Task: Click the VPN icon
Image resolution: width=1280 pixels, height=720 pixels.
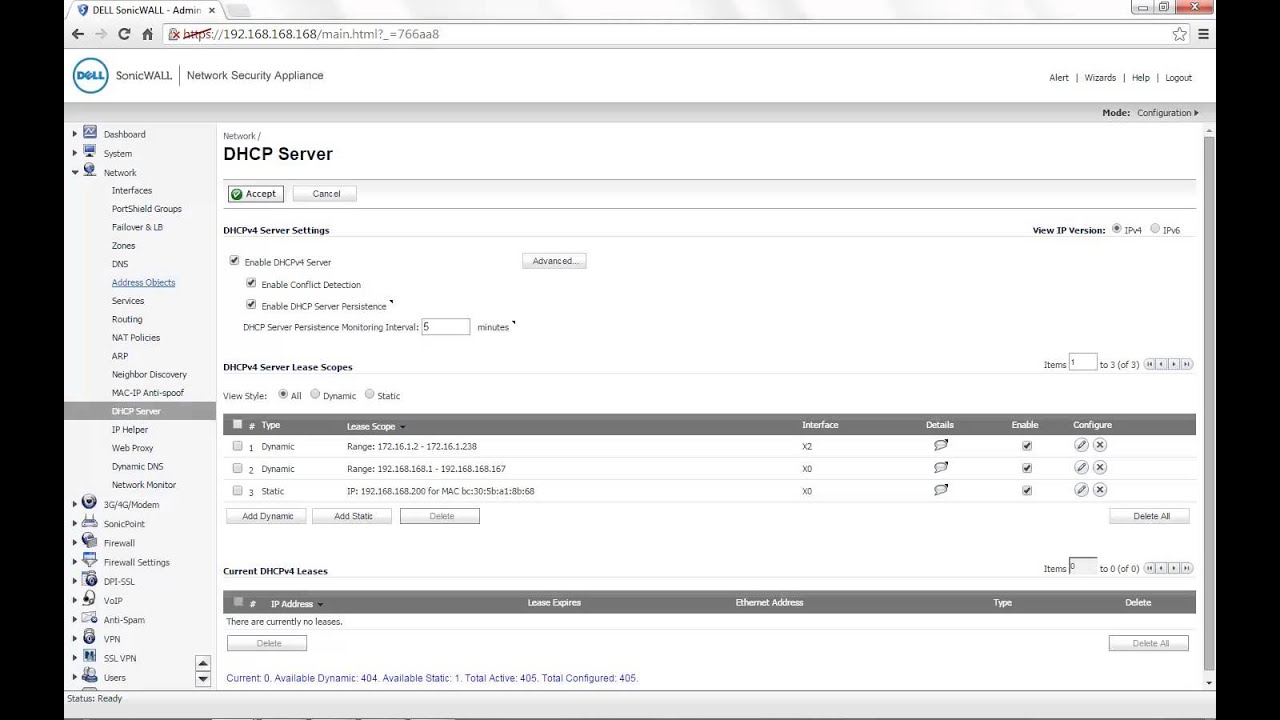Action: tap(90, 637)
